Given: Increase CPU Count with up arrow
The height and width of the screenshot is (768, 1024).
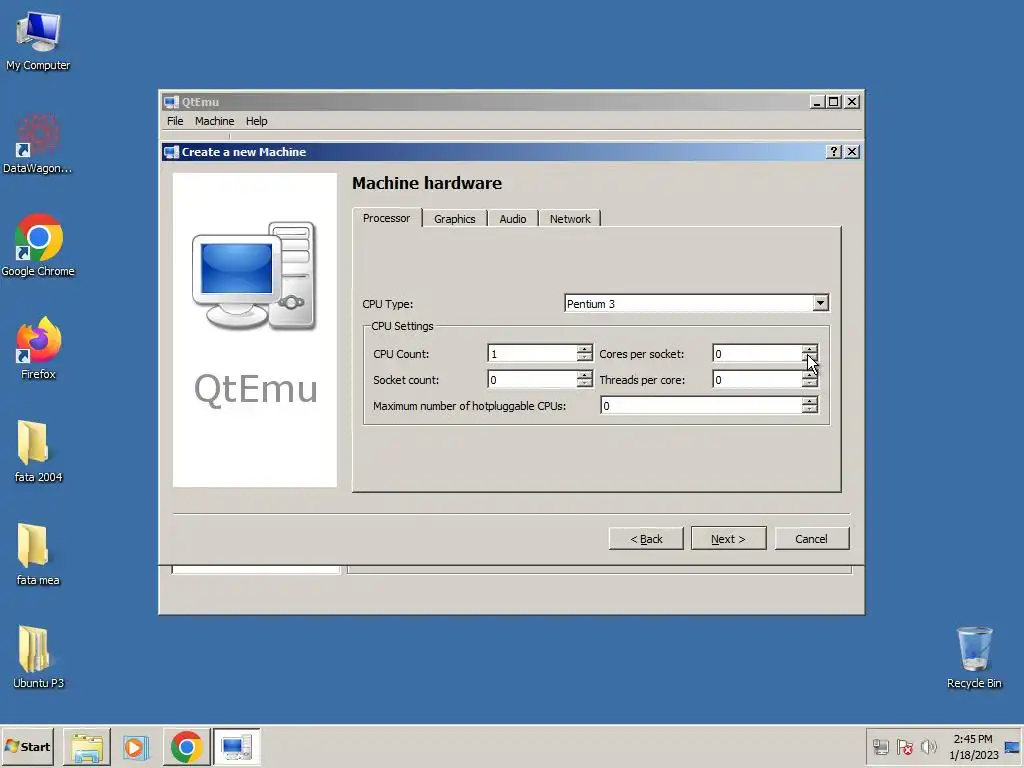Looking at the screenshot, I should pyautogui.click(x=584, y=349).
